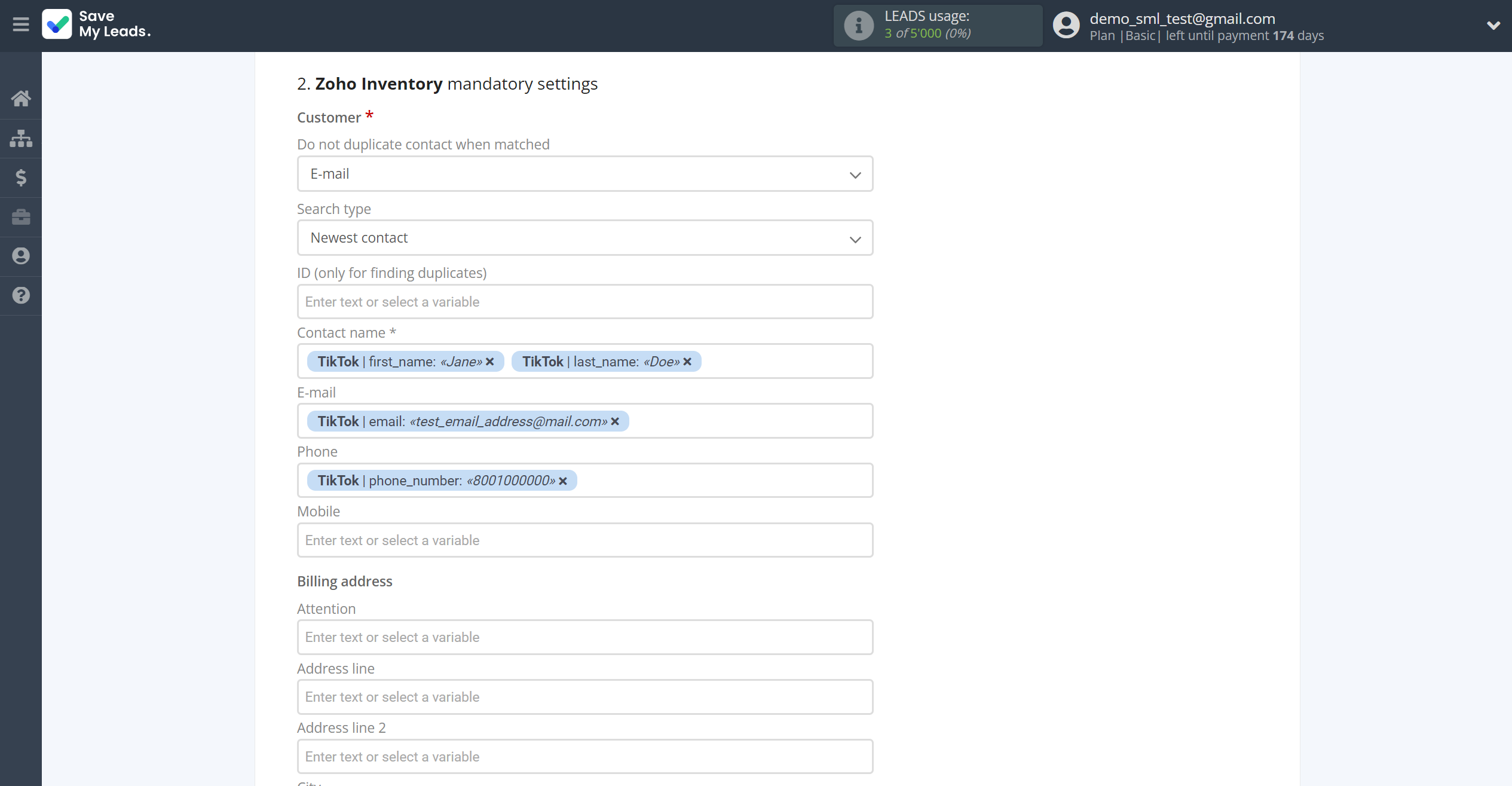Open billing dollar icon in sidebar
Viewport: 1512px width, 786px height.
(x=21, y=178)
